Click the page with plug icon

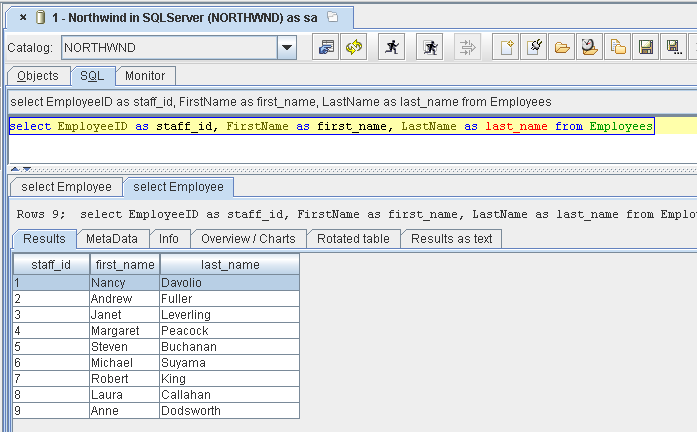pos(534,47)
